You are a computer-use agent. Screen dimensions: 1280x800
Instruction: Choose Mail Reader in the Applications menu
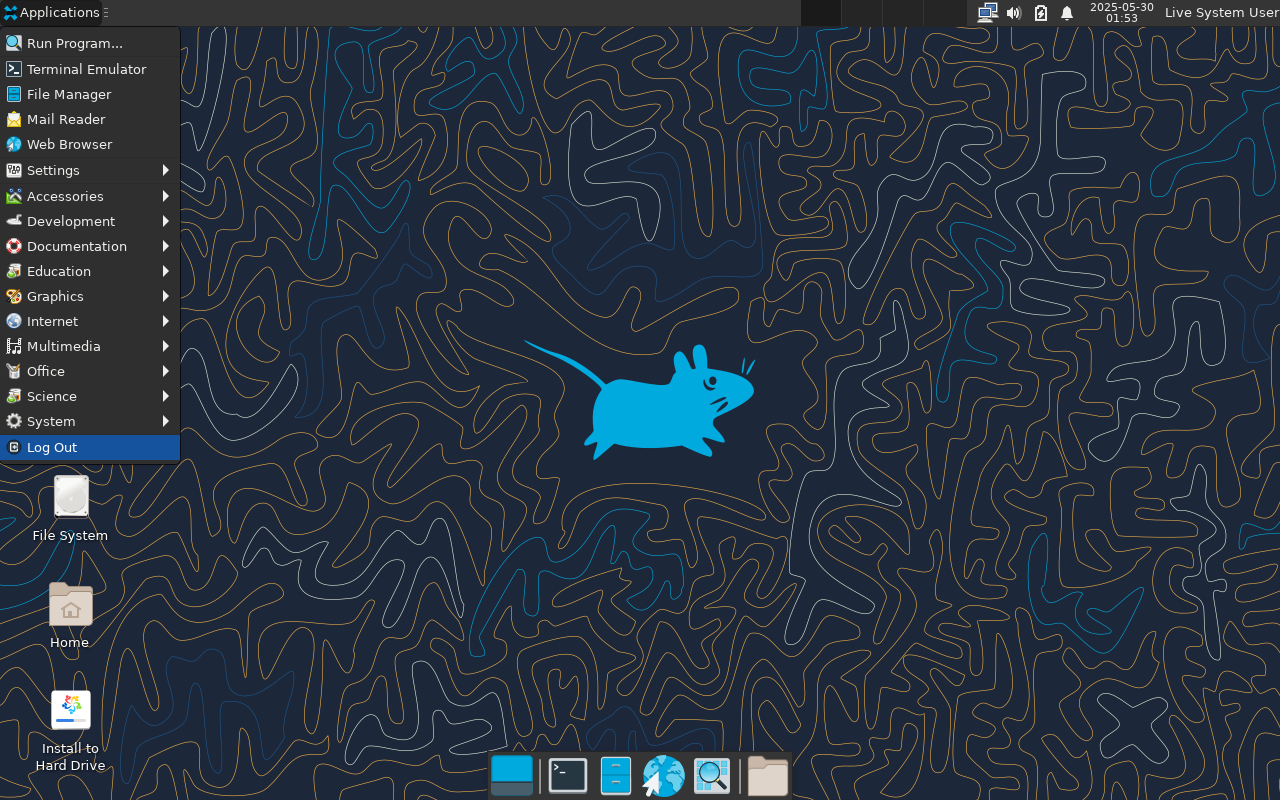coord(90,119)
